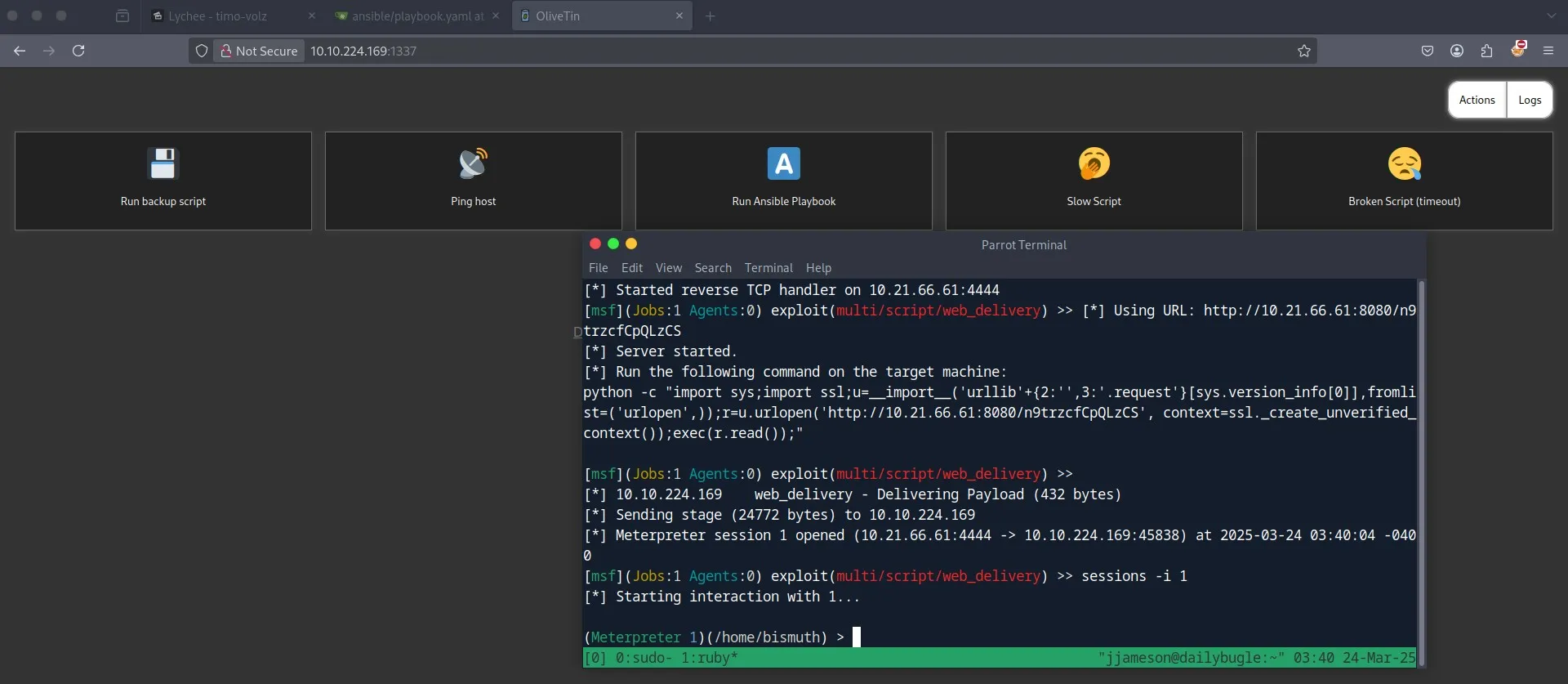Image resolution: width=1568 pixels, height=684 pixels.
Task: Click the red close dot on Parrot Terminal
Action: click(595, 244)
